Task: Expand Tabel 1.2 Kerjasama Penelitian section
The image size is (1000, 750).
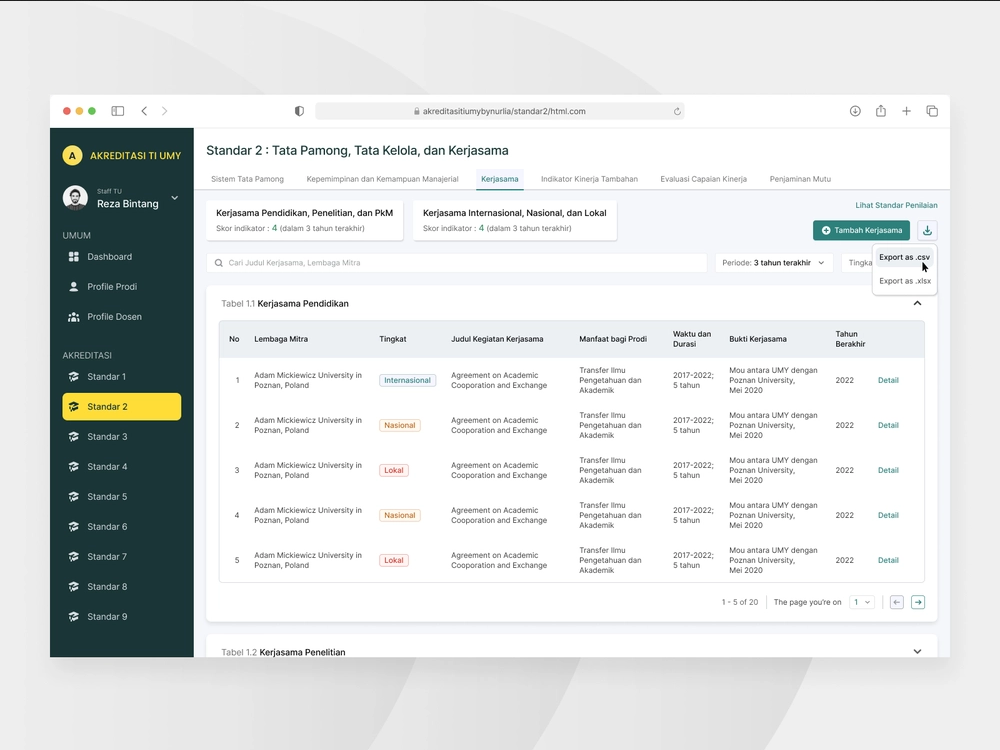Action: click(x=917, y=652)
